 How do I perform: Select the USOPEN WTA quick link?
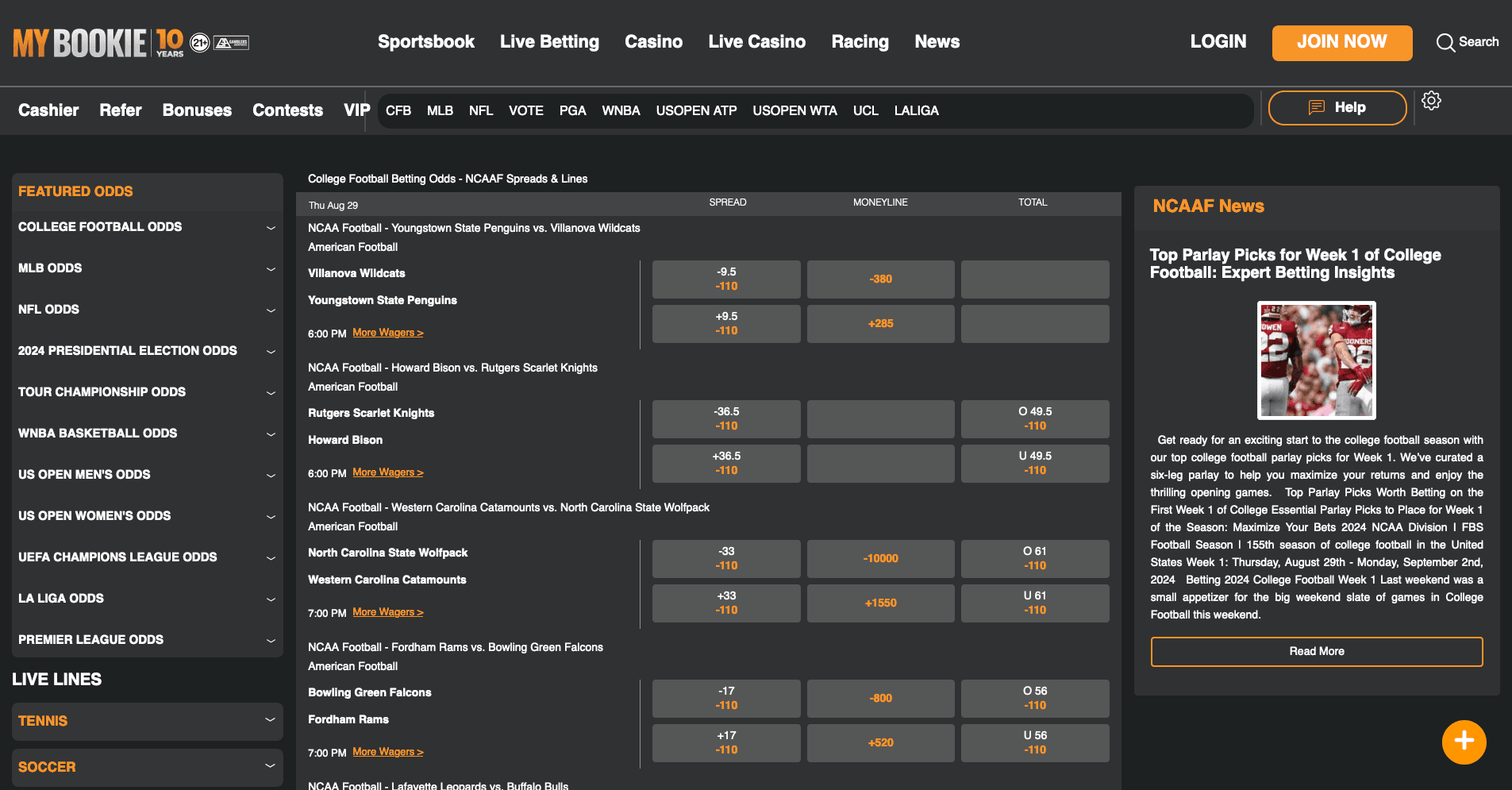794,111
